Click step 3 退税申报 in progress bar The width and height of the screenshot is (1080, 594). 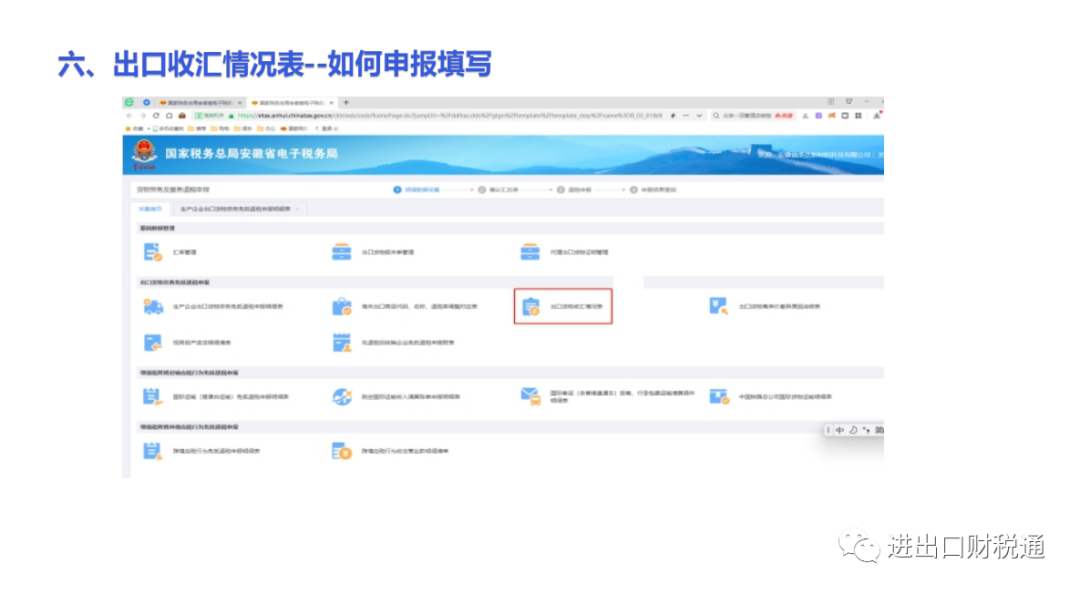pyautogui.click(x=574, y=190)
